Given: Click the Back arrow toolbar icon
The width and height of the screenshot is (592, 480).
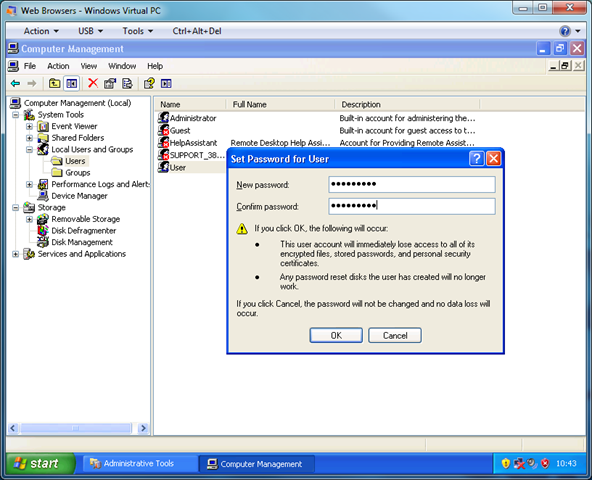Looking at the screenshot, I should (15, 83).
